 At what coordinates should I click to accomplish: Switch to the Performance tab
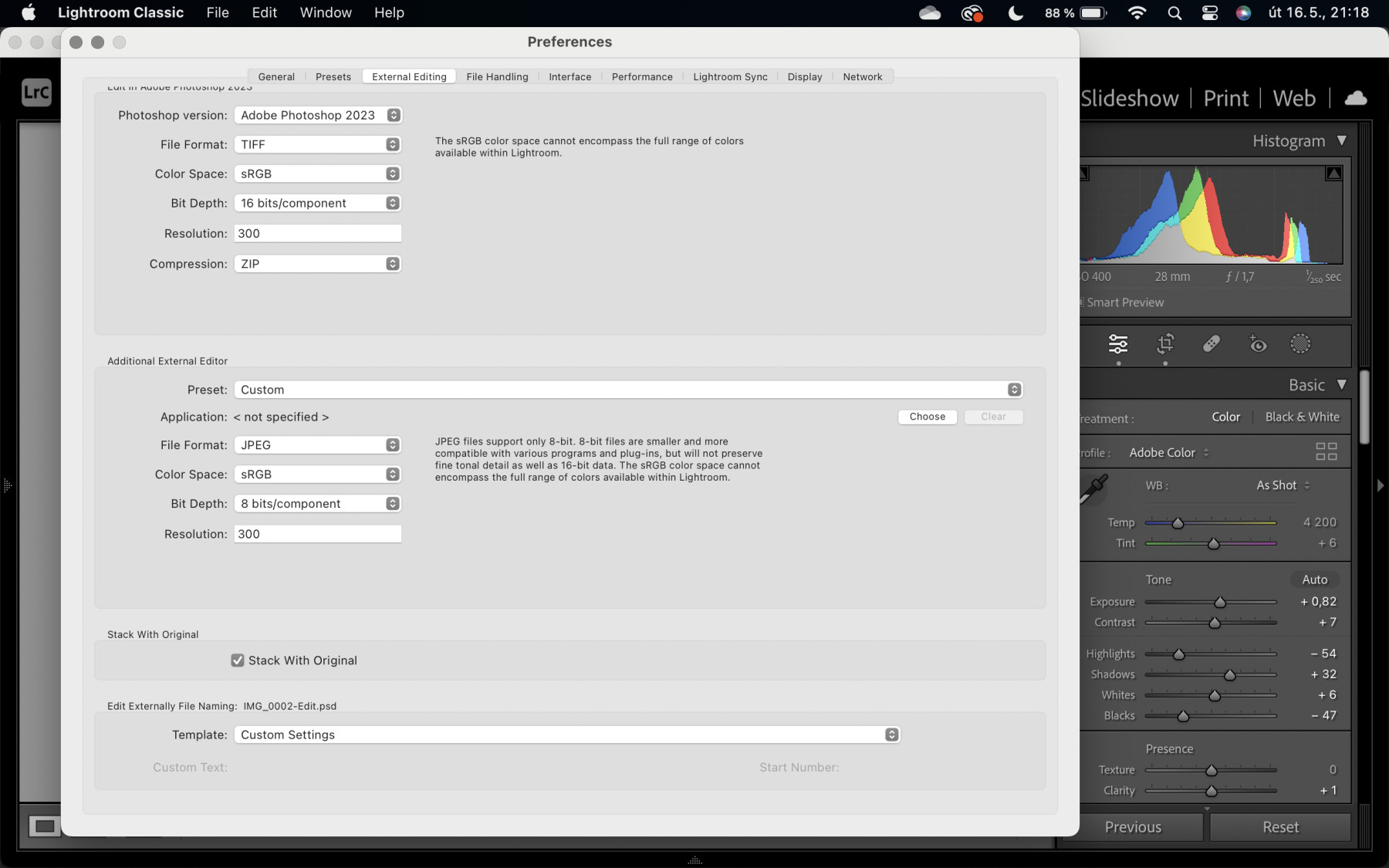642,76
